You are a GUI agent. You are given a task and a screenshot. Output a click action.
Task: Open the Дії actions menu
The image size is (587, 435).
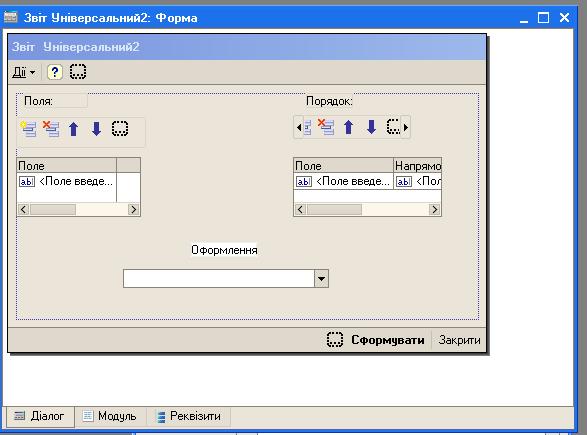click(x=24, y=72)
